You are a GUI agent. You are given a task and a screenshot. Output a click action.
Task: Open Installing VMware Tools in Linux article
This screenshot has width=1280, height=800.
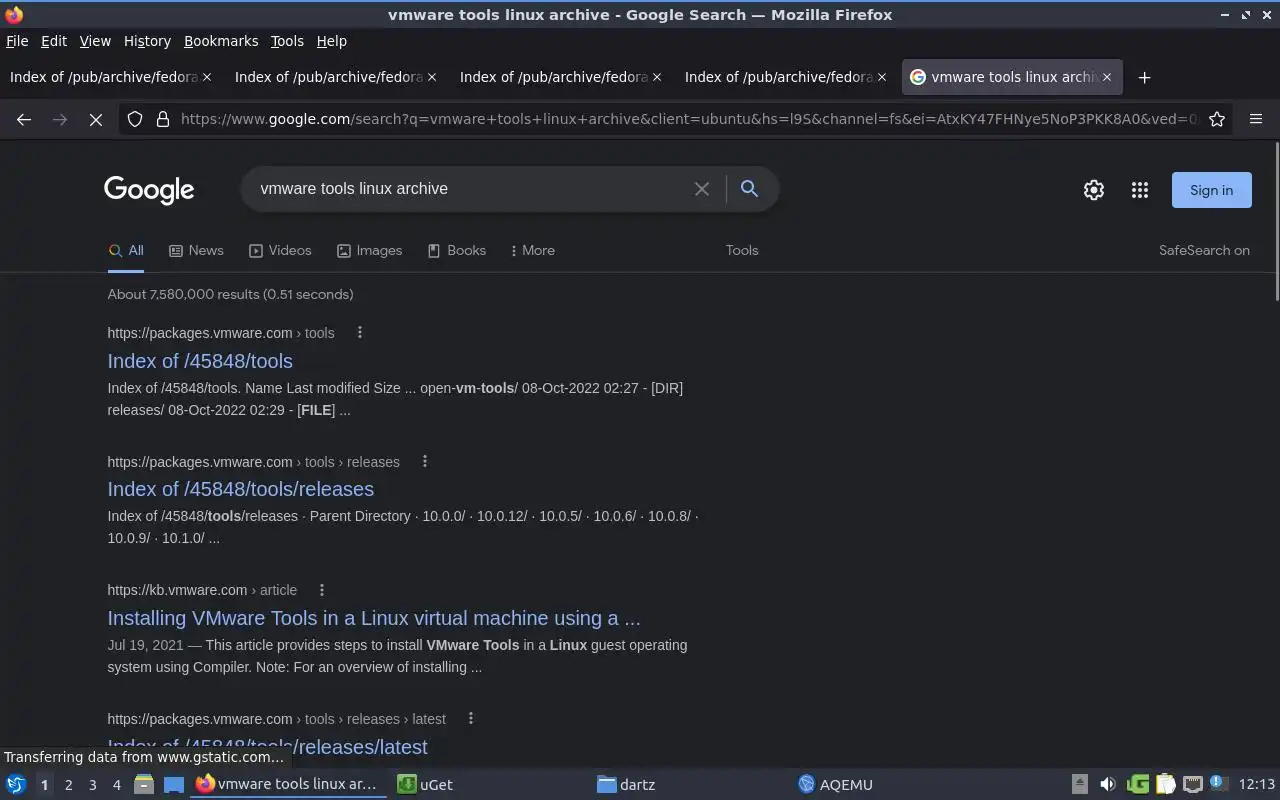pos(374,618)
